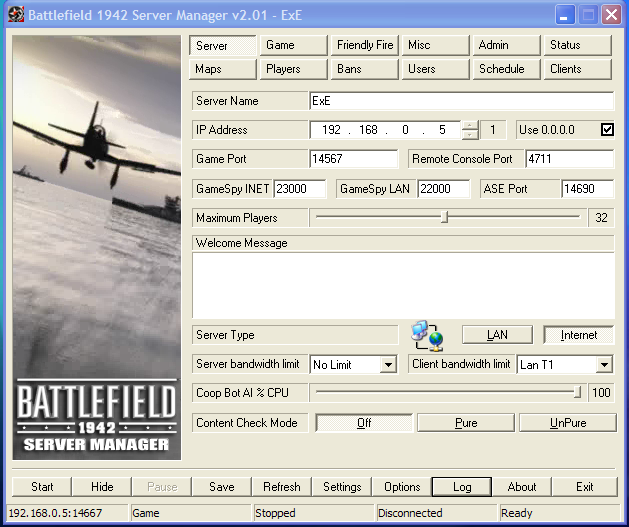Image resolution: width=629 pixels, height=527 pixels.
Task: Click the Coop Bot AI % CPU slider thumb
Action: tap(577, 392)
